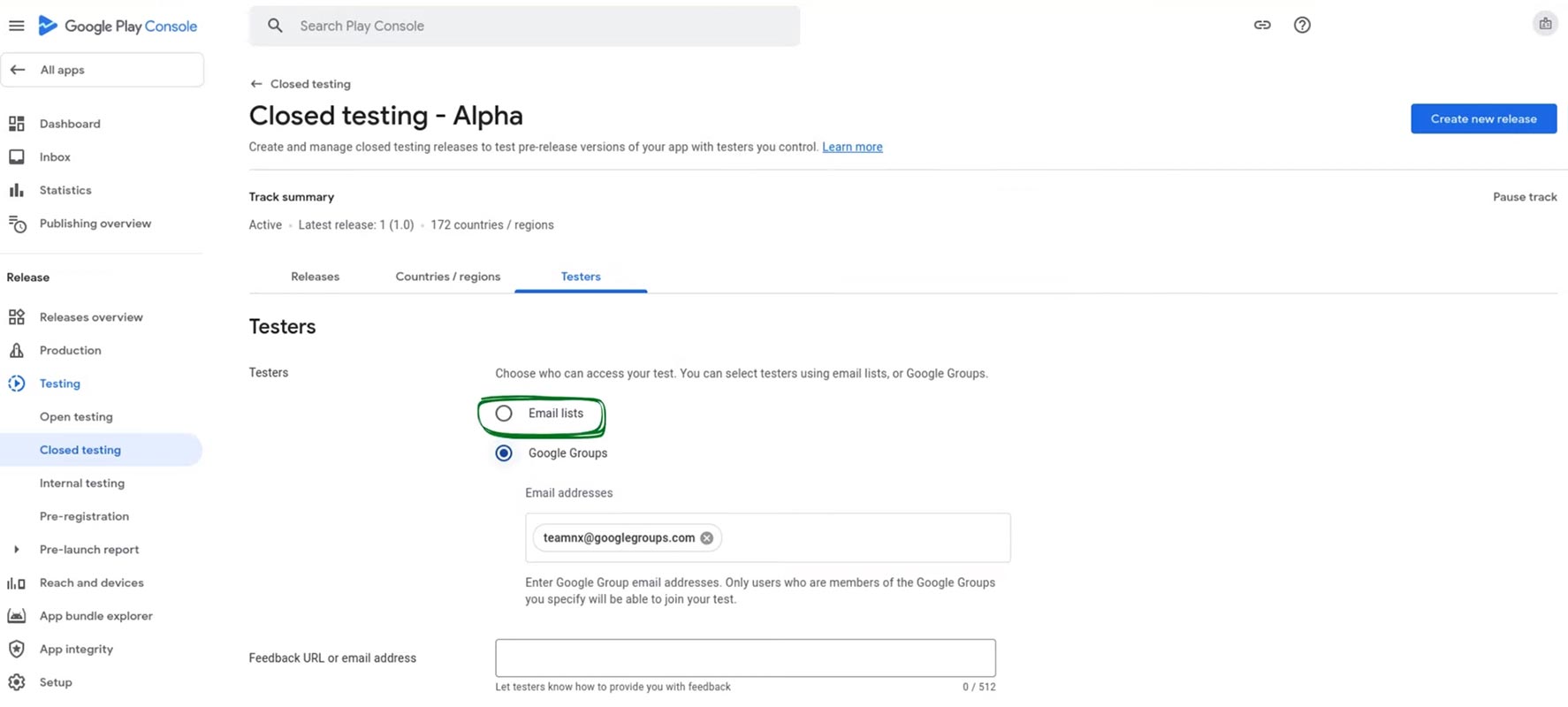1568x707 pixels.
Task: Click the App bundle explorer icon
Action: [17, 616]
